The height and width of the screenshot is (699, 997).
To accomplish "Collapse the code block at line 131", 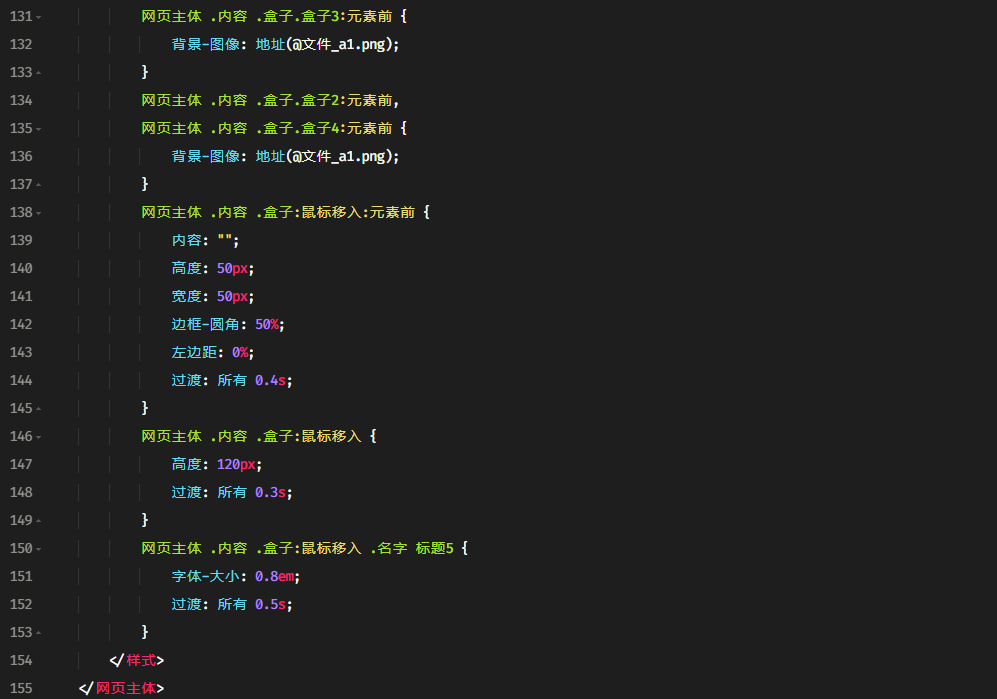I will click(x=39, y=17).
